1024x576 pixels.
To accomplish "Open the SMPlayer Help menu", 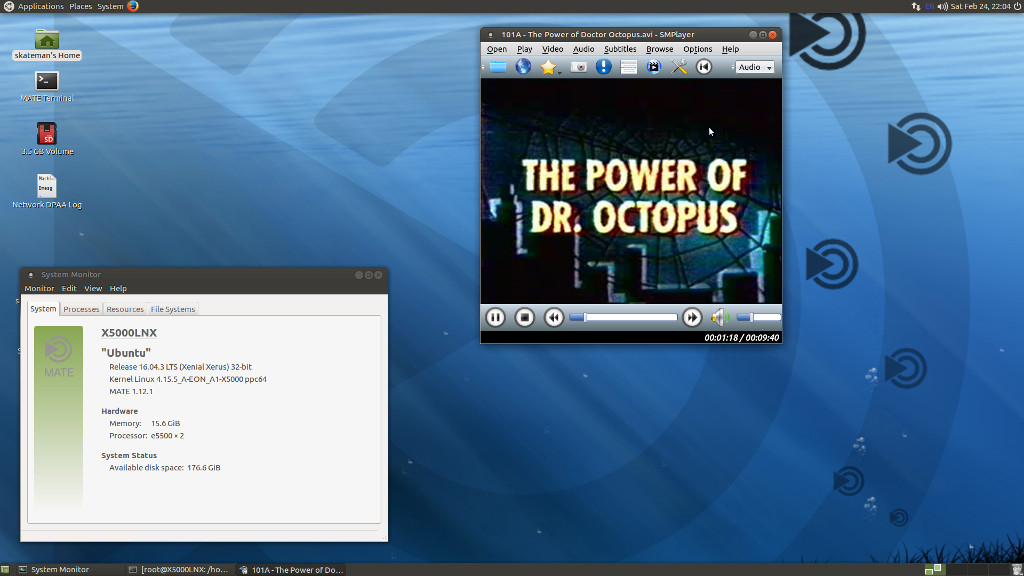I will (730, 49).
